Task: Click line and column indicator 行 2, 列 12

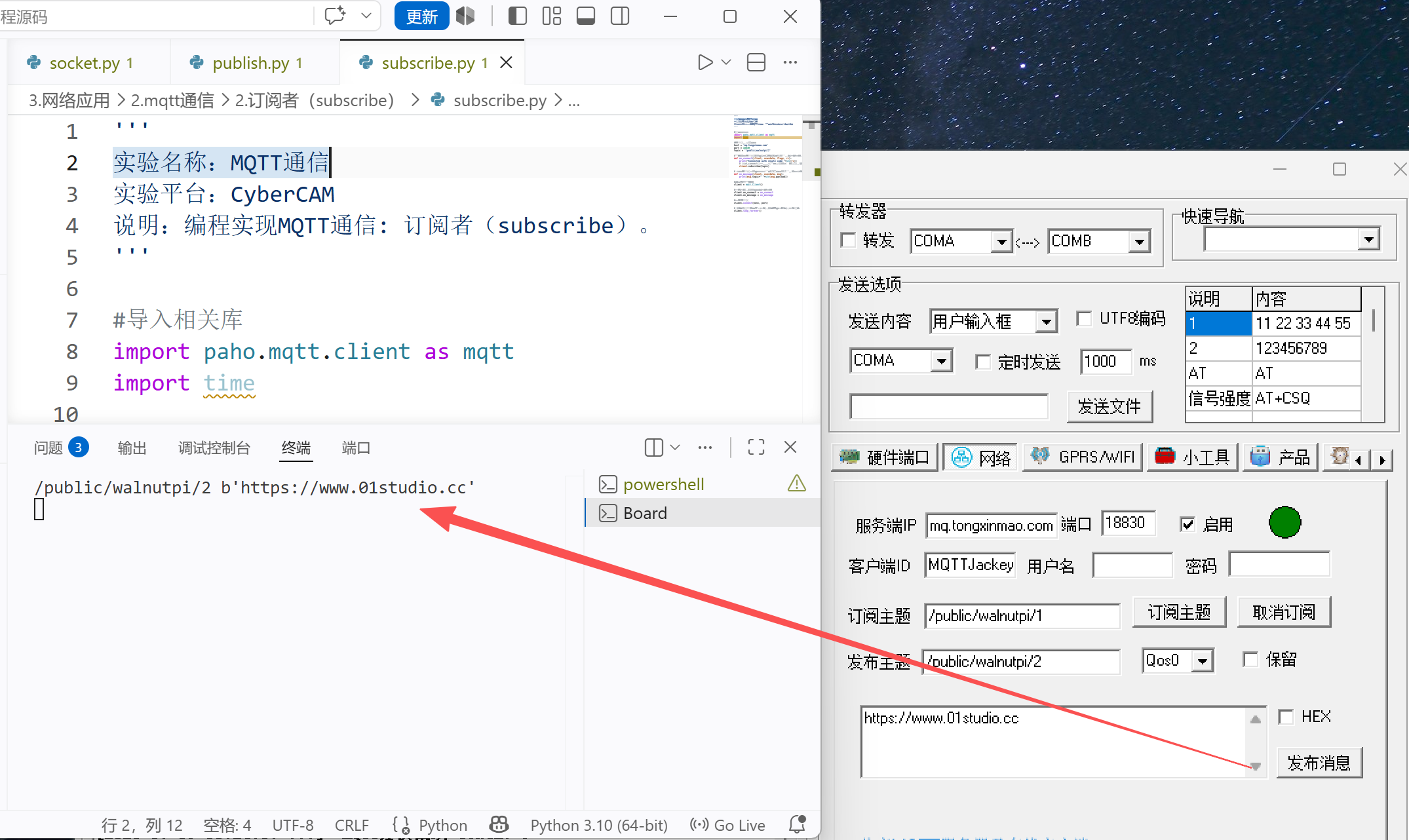Action: point(142,825)
